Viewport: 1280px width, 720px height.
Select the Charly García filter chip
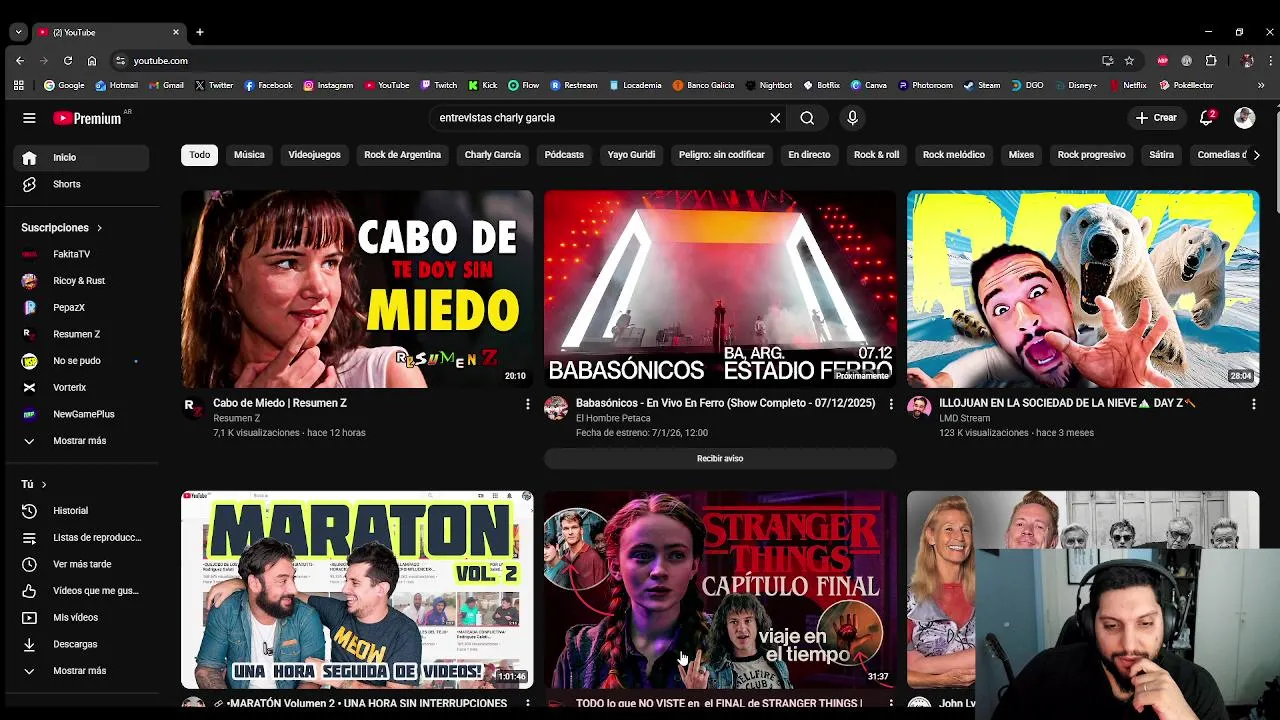492,155
